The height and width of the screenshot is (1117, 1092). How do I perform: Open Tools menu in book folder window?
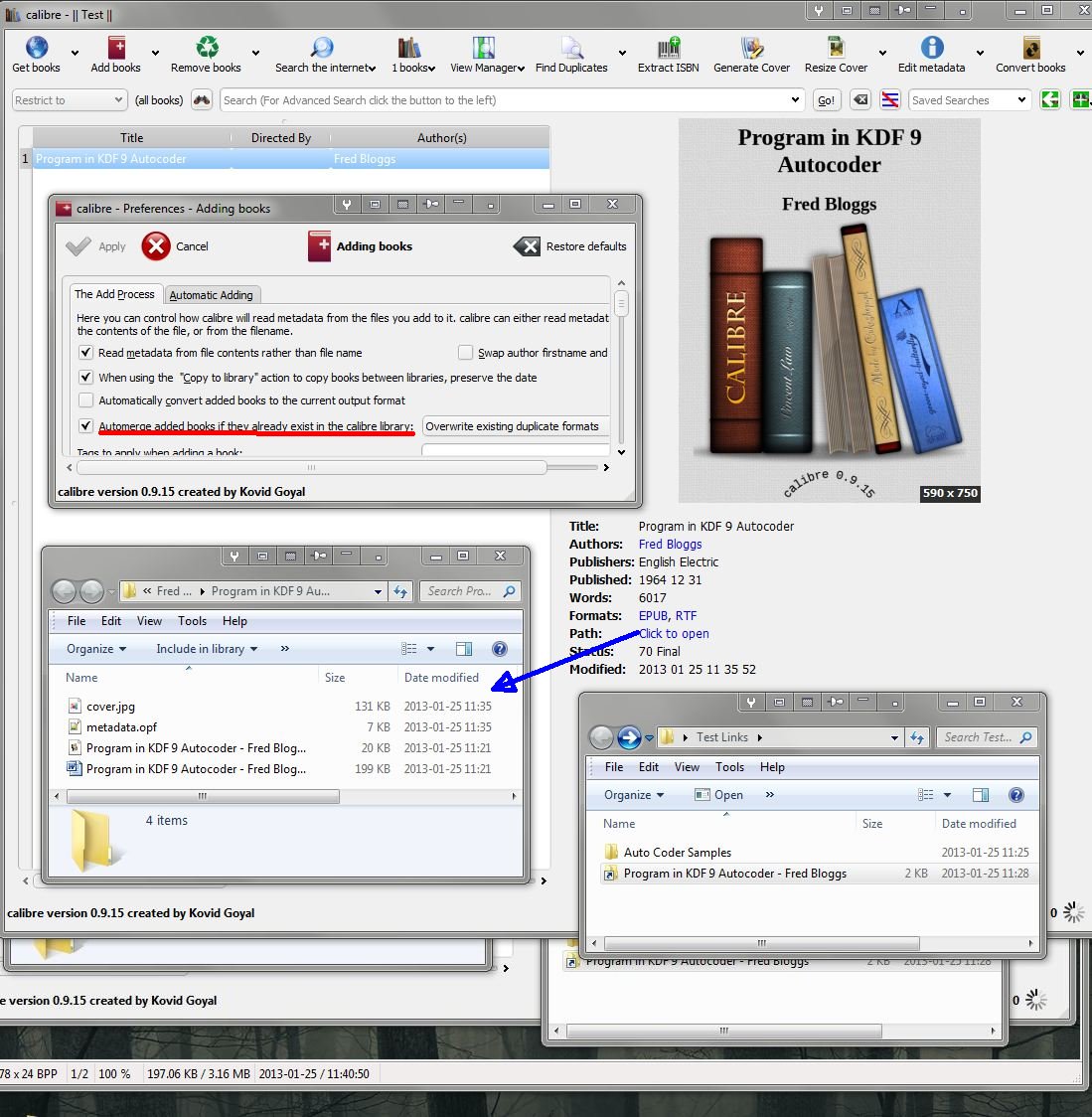(193, 621)
